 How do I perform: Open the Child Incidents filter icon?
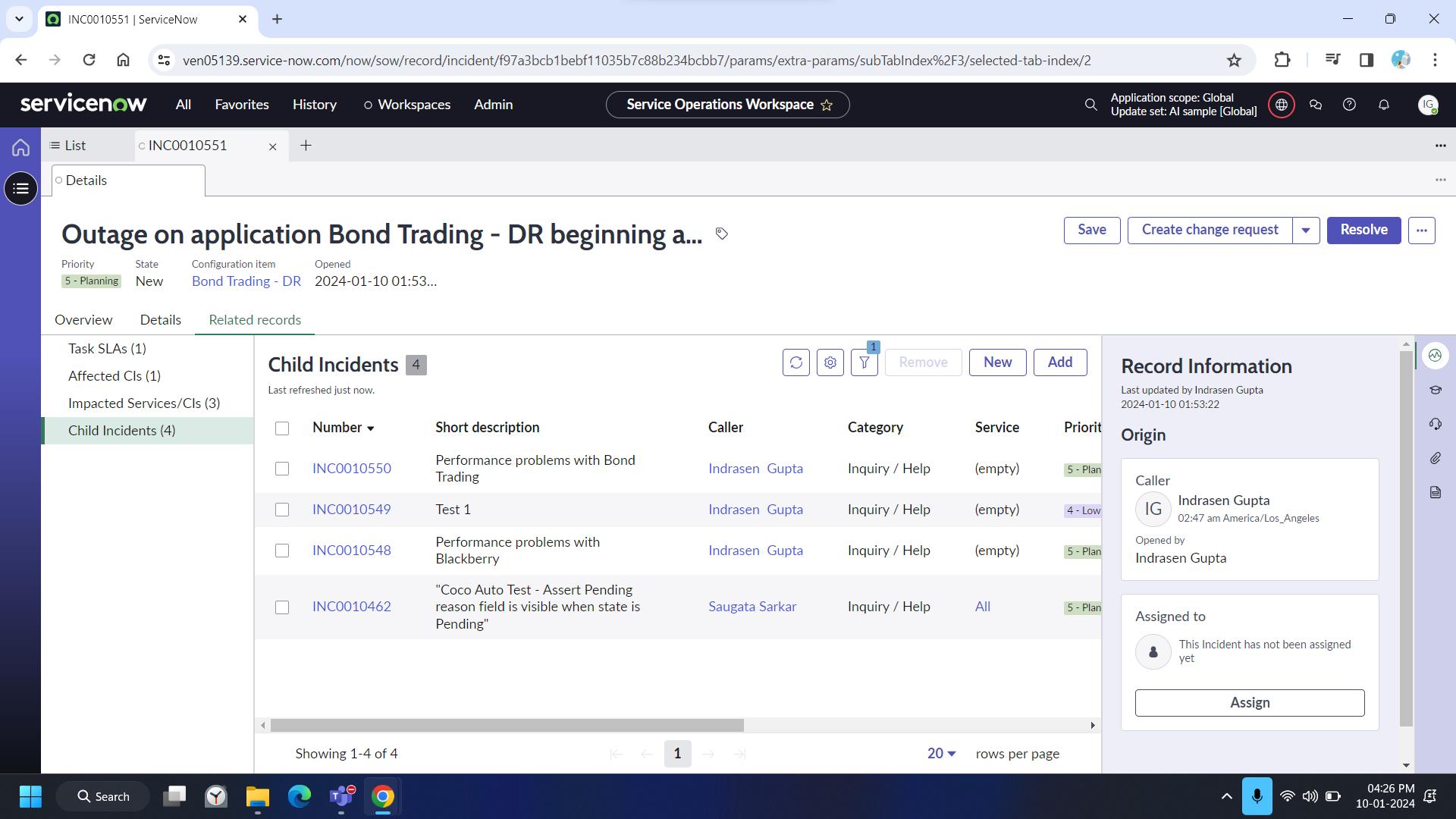coord(864,362)
